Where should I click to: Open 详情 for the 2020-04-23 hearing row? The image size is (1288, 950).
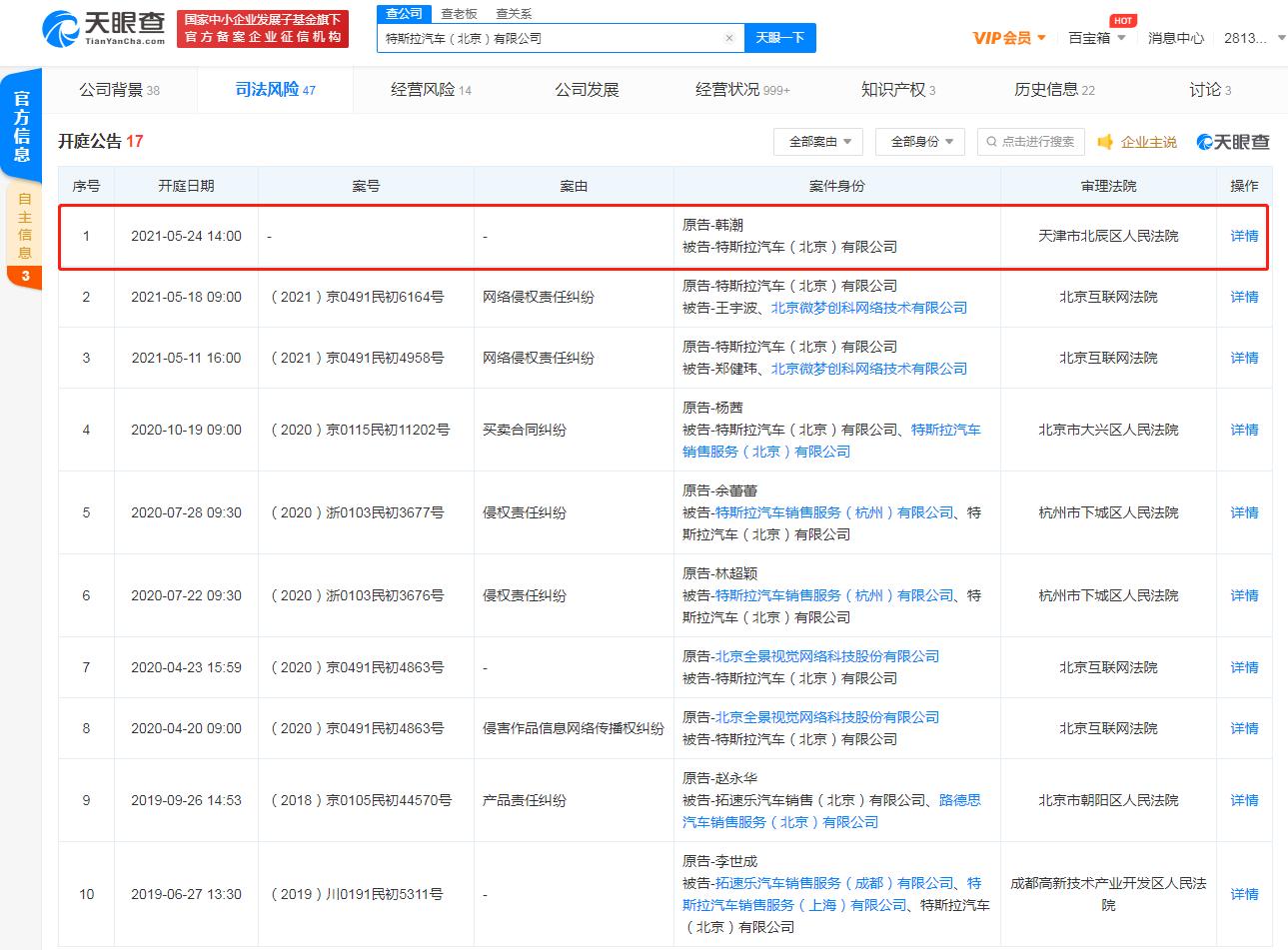pyautogui.click(x=1244, y=668)
